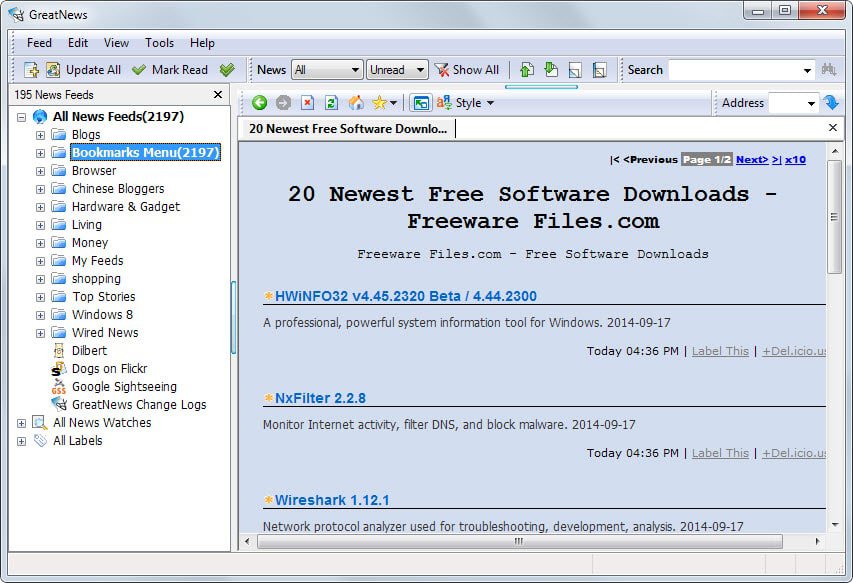This screenshot has height=583, width=853.
Task: Select the Top Stories folder
Action: pyautogui.click(x=104, y=296)
